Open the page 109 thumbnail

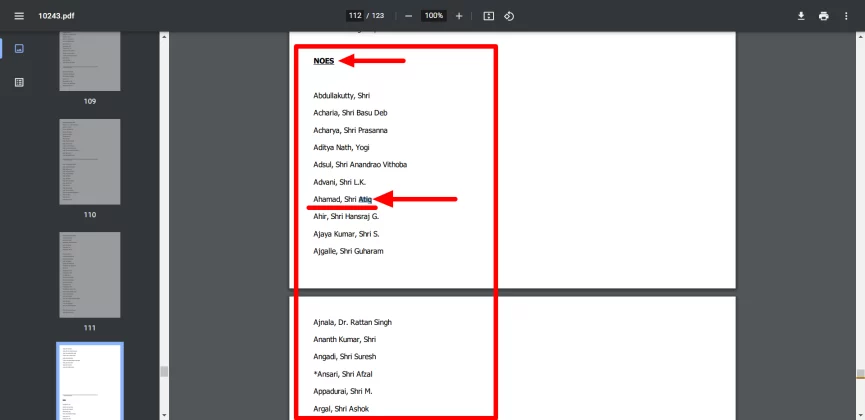pos(90,60)
